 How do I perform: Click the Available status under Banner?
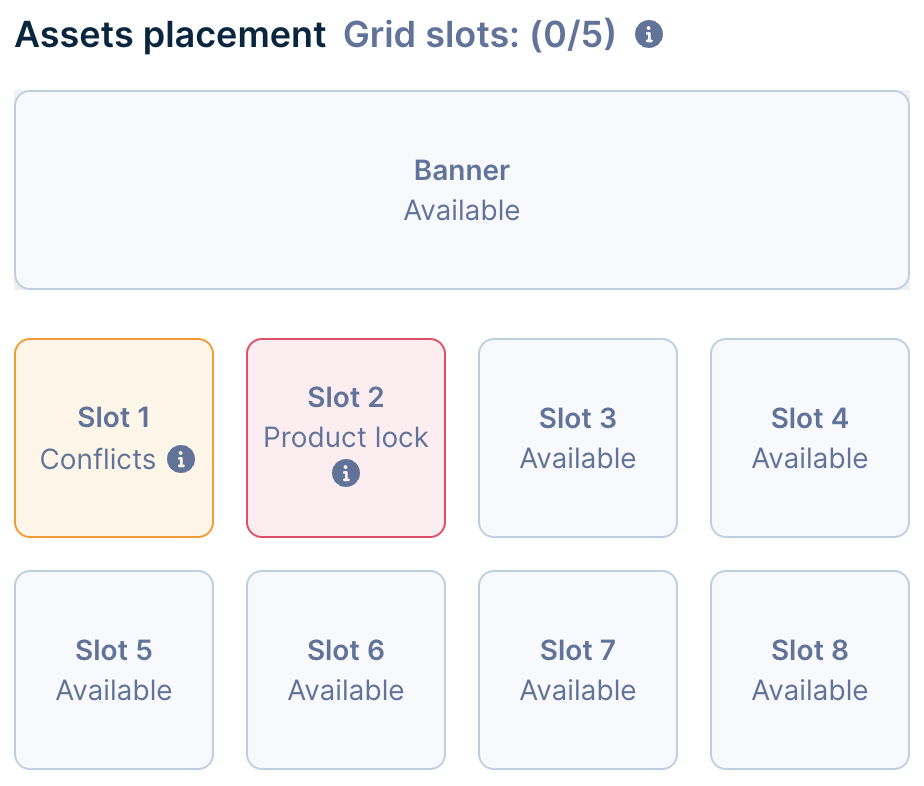461,211
